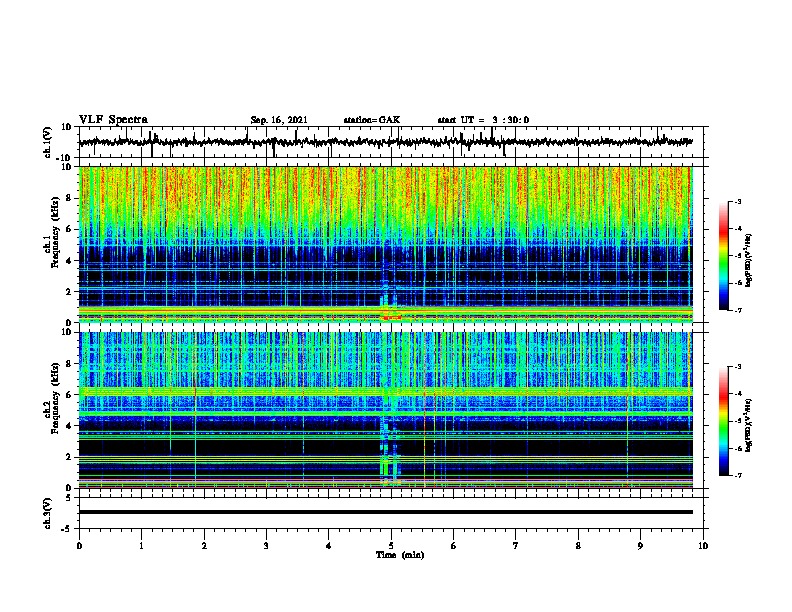Click the "10" tick label on the time axis
The image size is (792, 612).
tap(703, 546)
